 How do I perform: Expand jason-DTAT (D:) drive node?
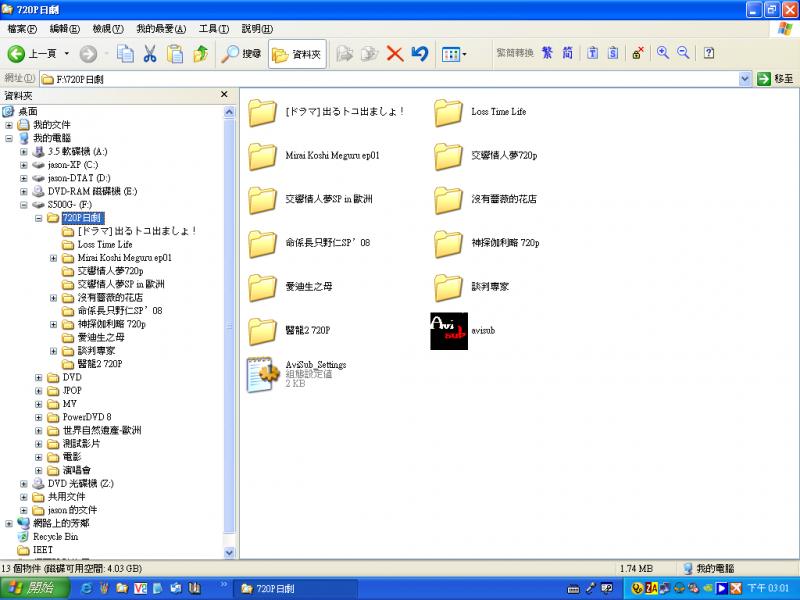pos(23,178)
